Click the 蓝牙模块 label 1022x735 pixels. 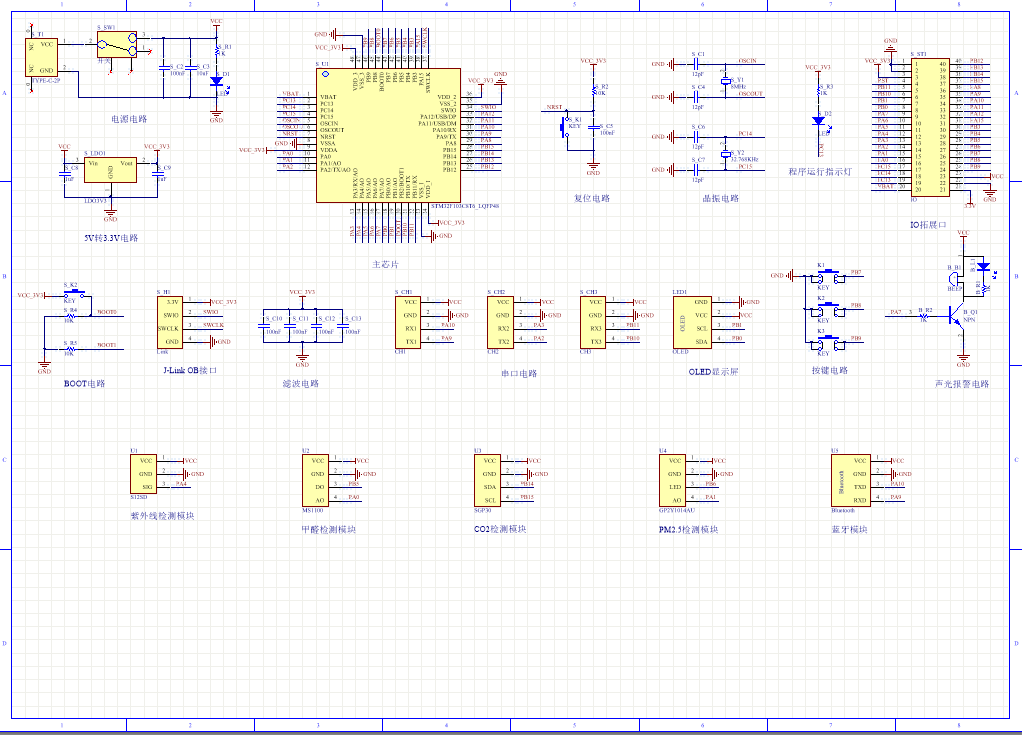coord(849,529)
